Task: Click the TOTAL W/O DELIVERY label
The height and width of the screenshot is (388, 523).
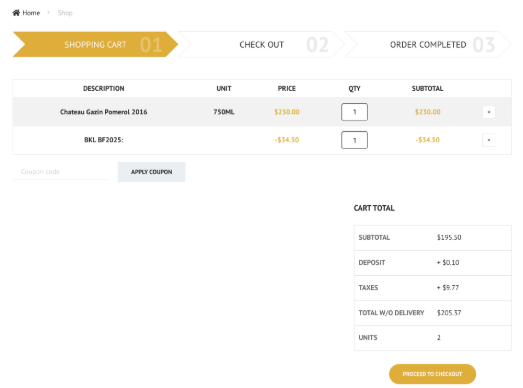Action: [x=391, y=313]
